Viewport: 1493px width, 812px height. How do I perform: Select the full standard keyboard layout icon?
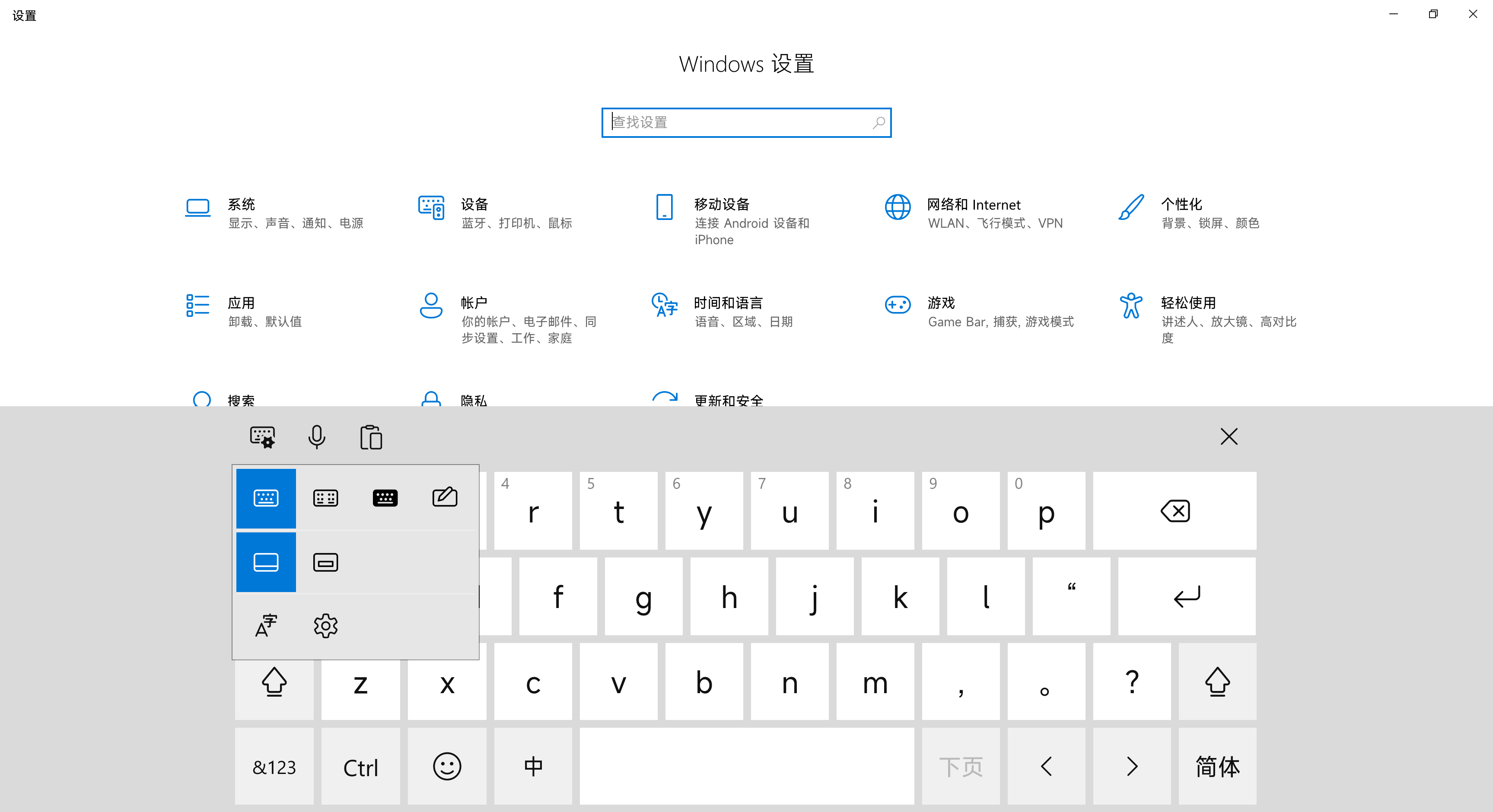[385, 498]
